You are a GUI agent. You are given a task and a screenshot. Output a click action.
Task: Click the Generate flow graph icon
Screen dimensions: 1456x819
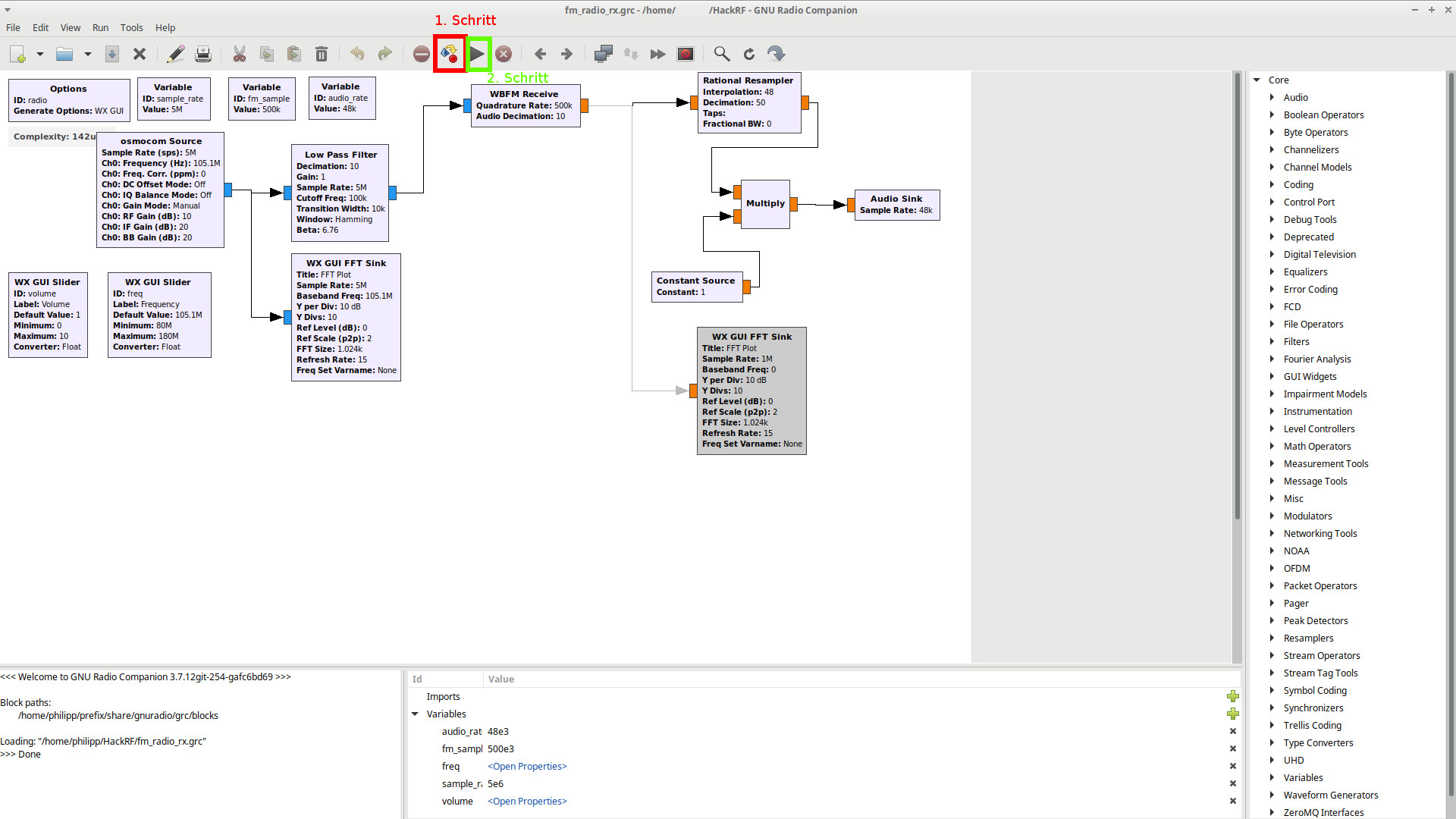click(x=449, y=54)
